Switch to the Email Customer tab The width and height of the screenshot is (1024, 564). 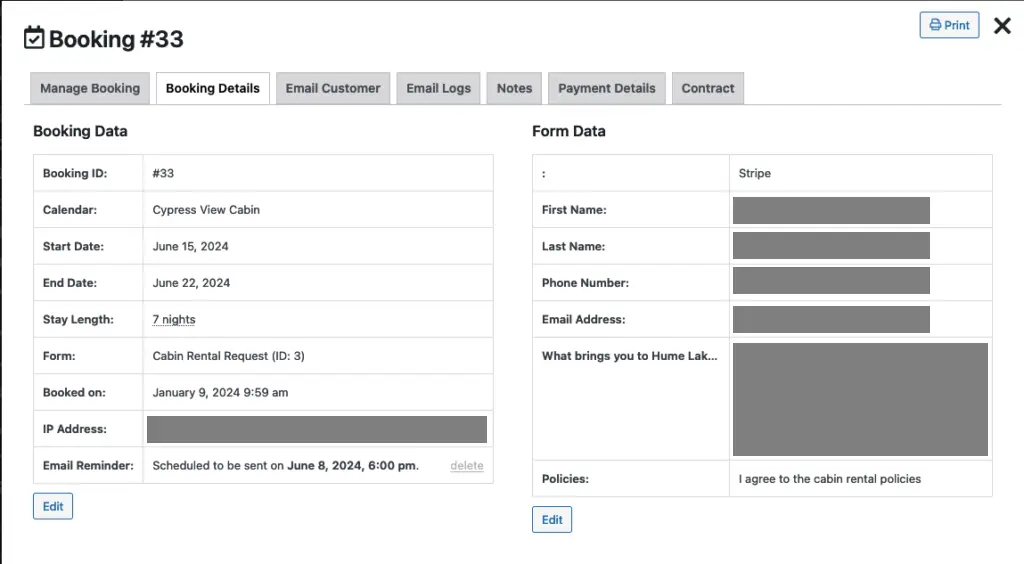tap(333, 88)
